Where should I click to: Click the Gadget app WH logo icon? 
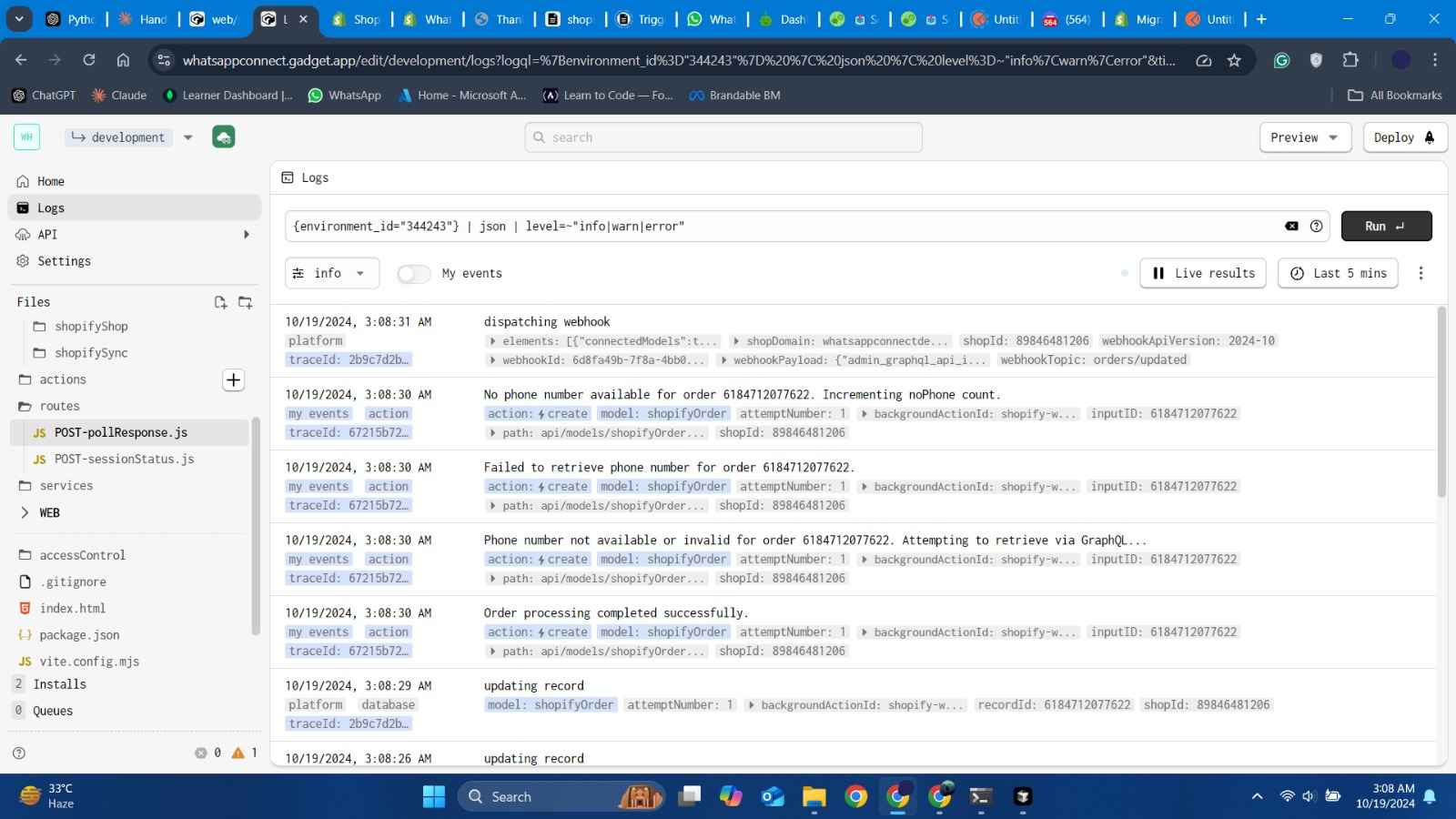pos(26,136)
